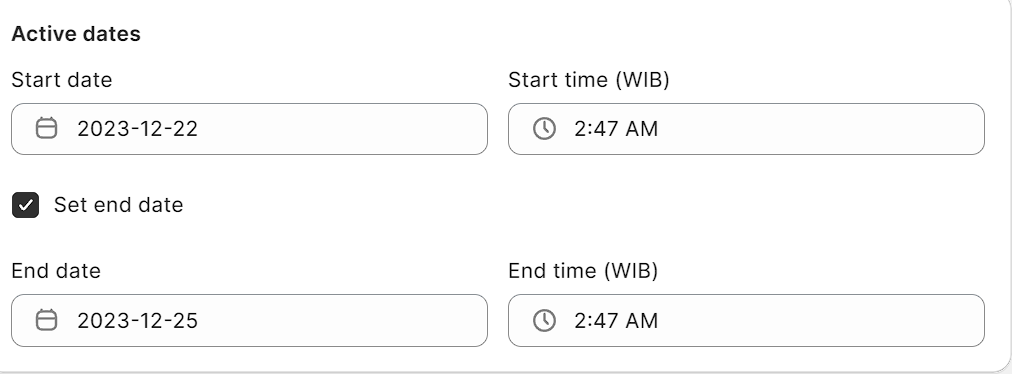Click the 'Active dates' section heading

coord(76,34)
